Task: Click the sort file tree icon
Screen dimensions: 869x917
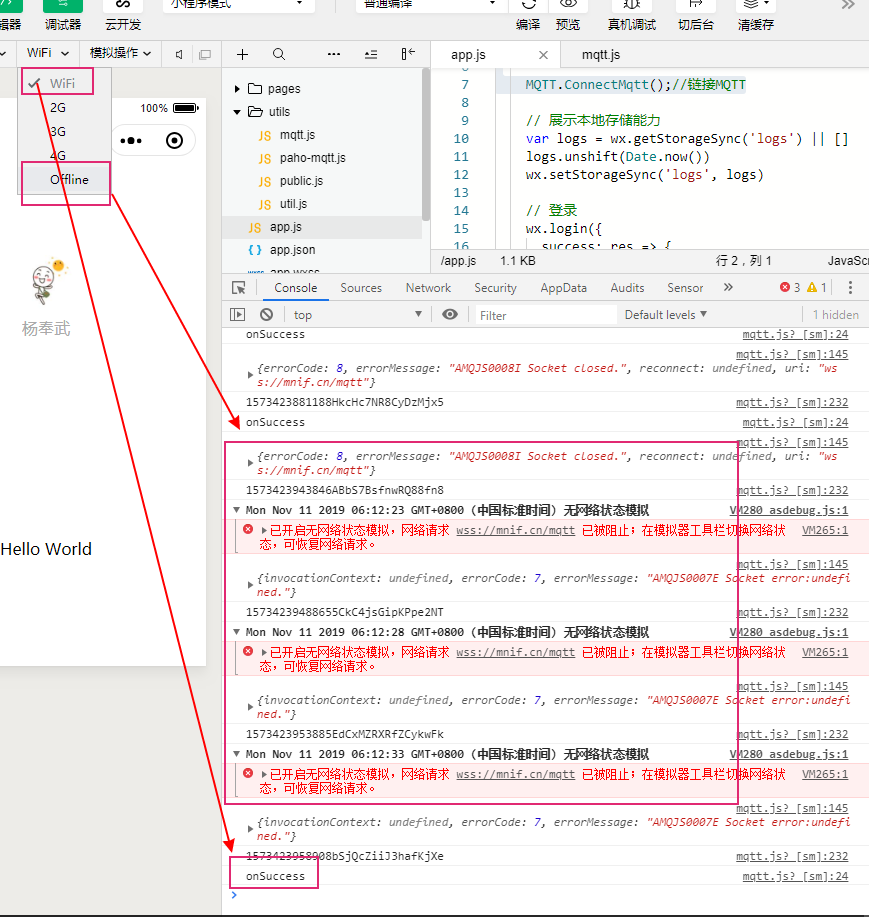Action: 371,54
